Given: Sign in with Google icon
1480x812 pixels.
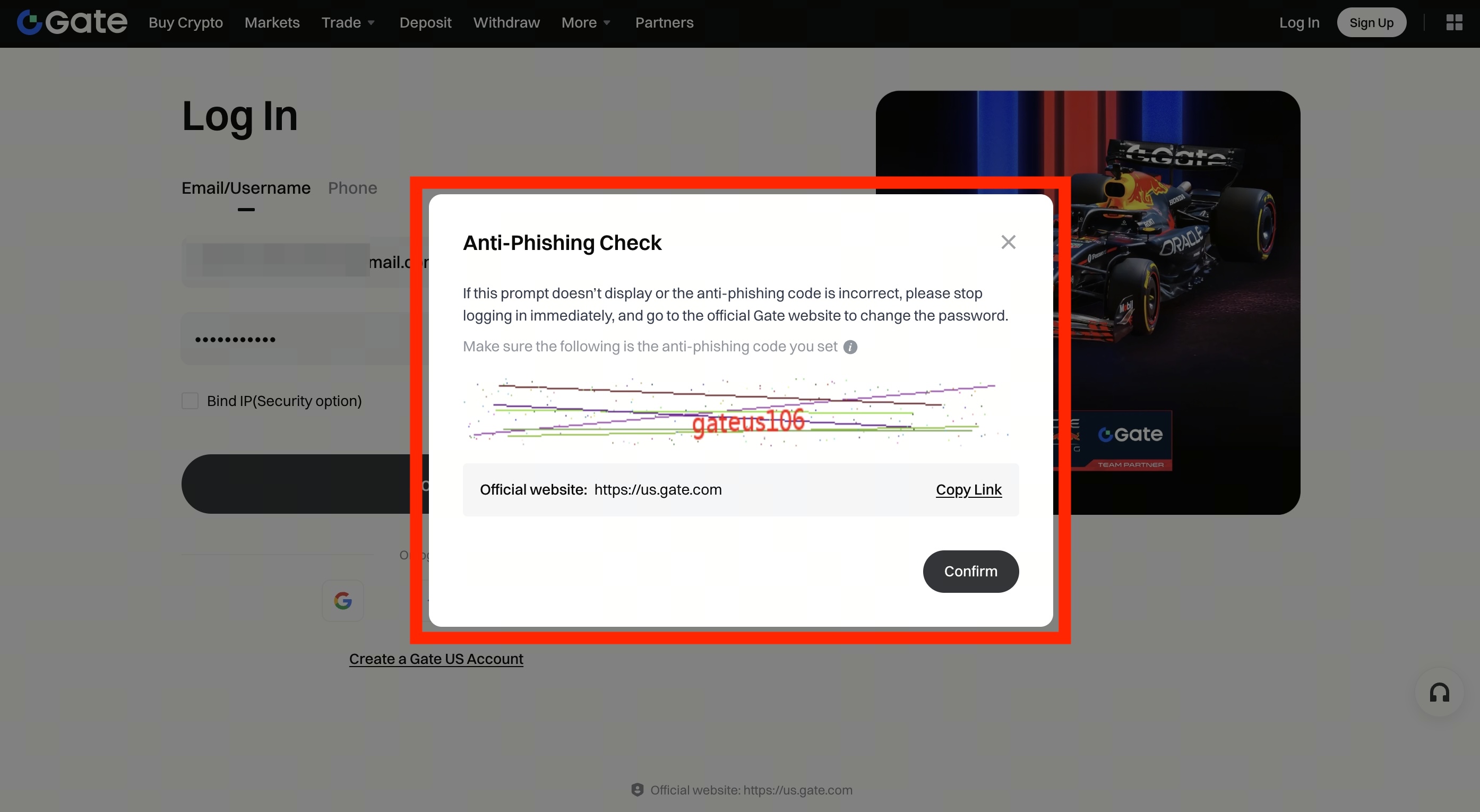Looking at the screenshot, I should pos(343,601).
